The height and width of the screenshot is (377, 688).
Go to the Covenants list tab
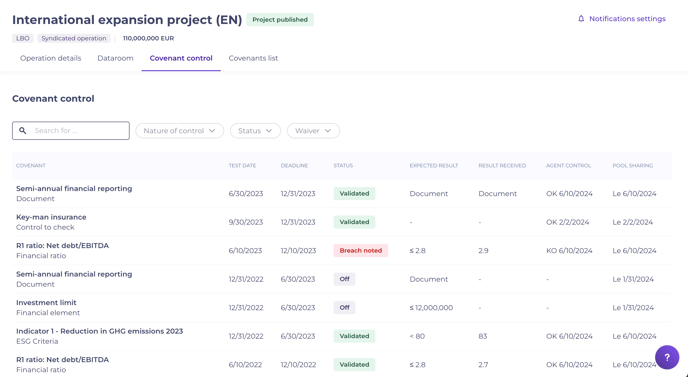pyautogui.click(x=253, y=58)
